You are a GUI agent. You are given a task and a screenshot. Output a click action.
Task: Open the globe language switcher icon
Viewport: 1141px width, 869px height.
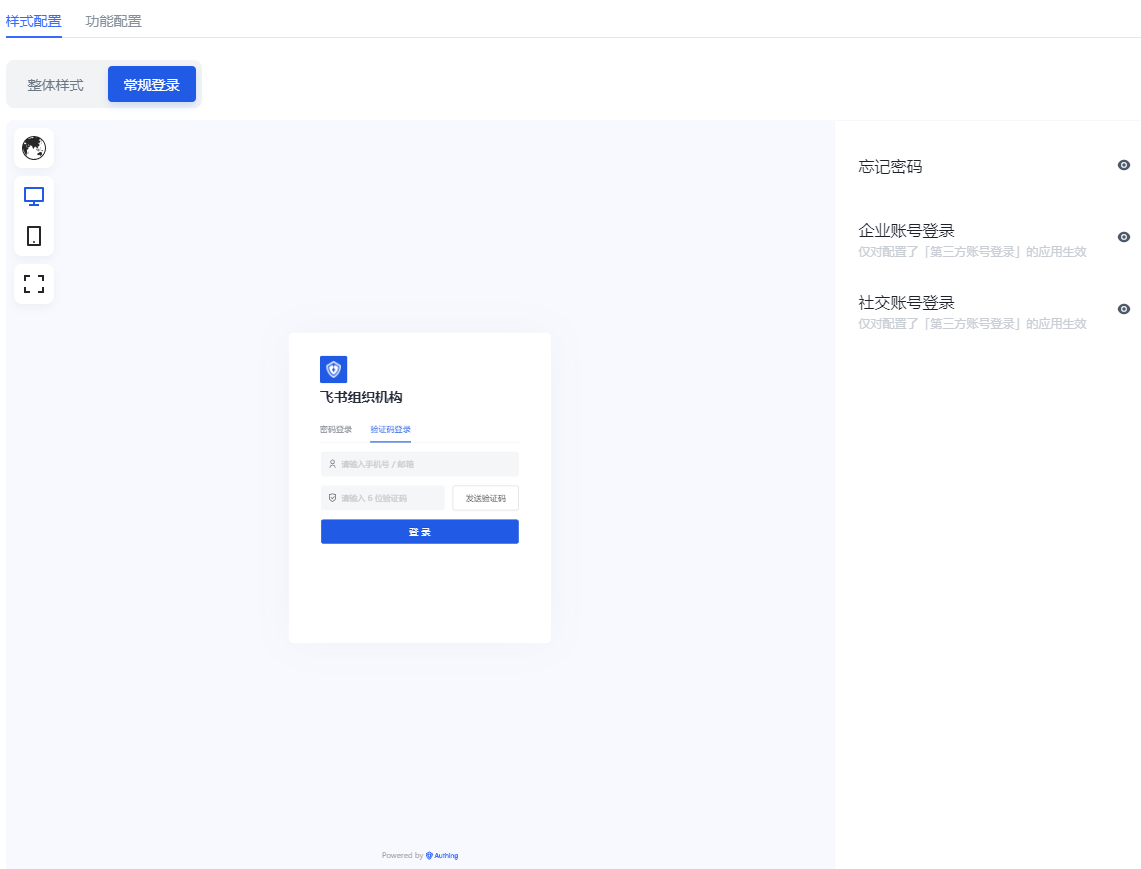pos(34,148)
